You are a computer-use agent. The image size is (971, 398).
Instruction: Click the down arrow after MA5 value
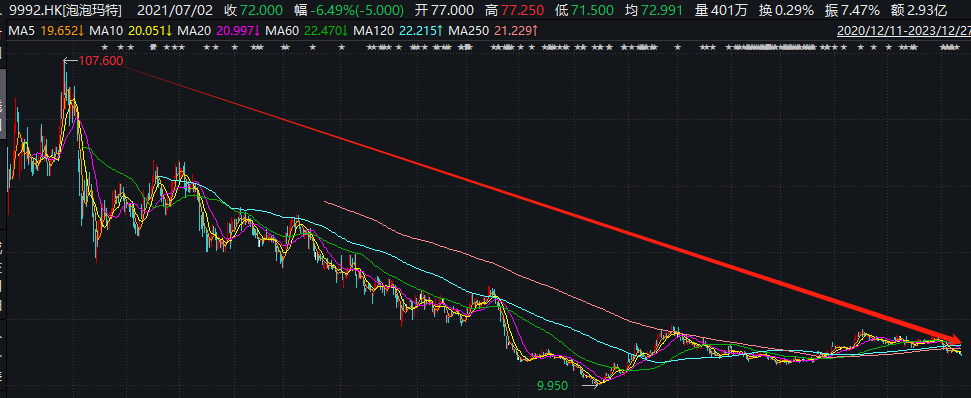pyautogui.click(x=81, y=30)
